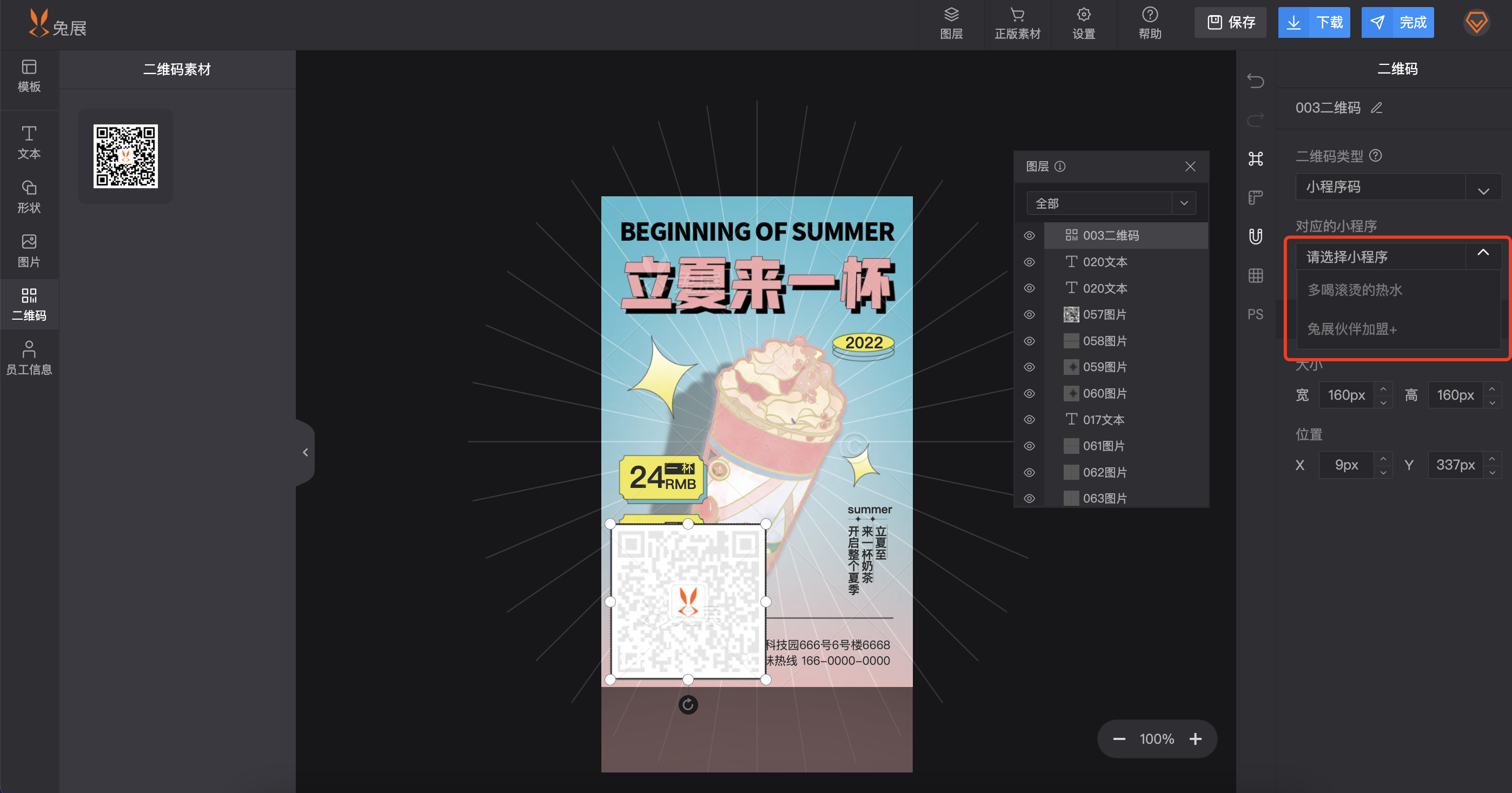Click help question mark beside 二维码类型
1512x793 pixels.
pyautogui.click(x=1376, y=156)
